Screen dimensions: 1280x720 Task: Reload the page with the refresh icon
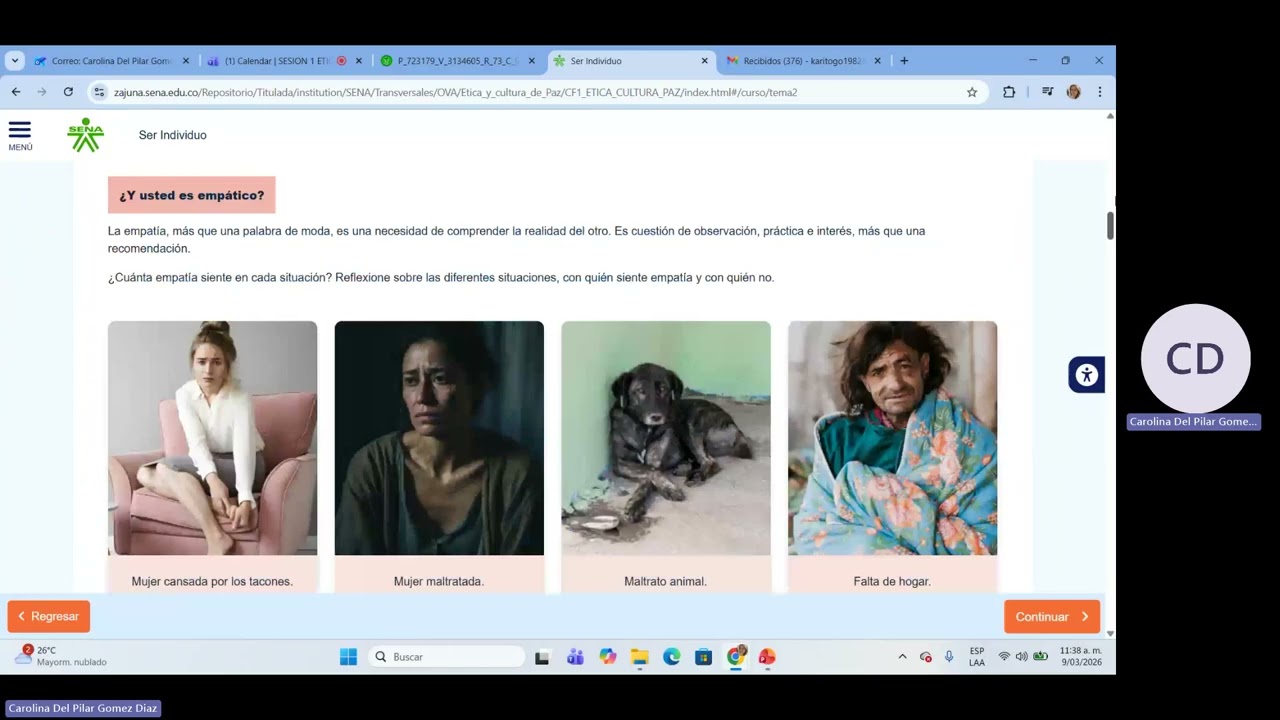[68, 92]
